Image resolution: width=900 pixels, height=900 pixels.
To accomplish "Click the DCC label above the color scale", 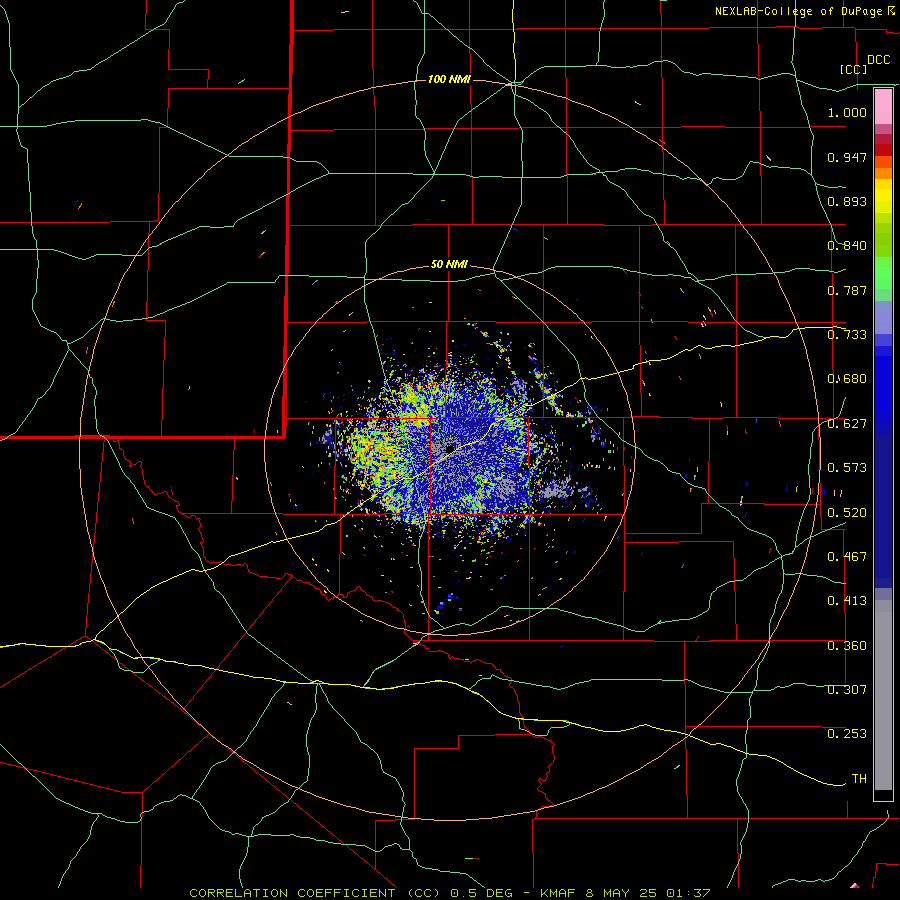I will [878, 60].
